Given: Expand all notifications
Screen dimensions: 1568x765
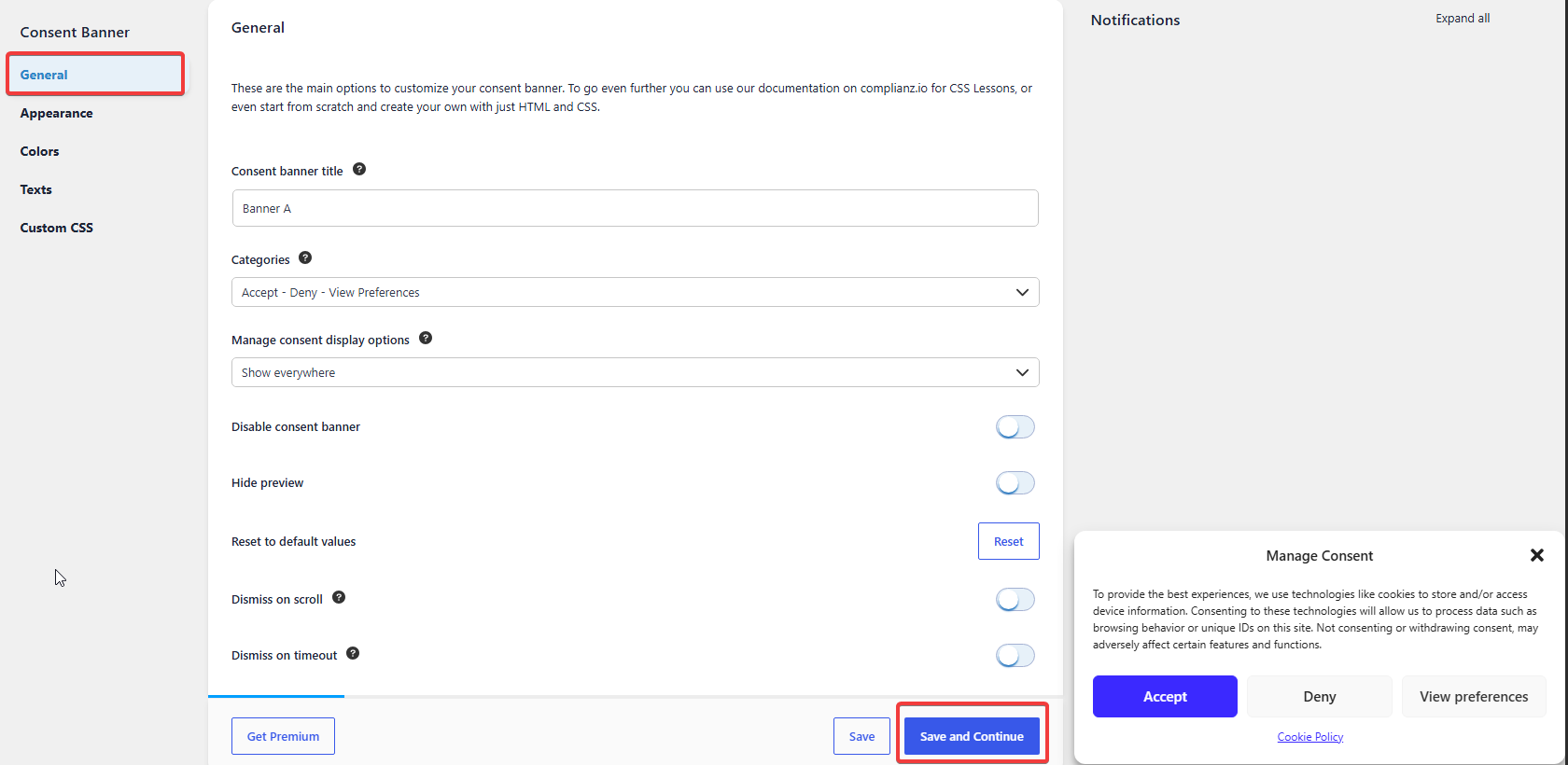Looking at the screenshot, I should (1463, 19).
